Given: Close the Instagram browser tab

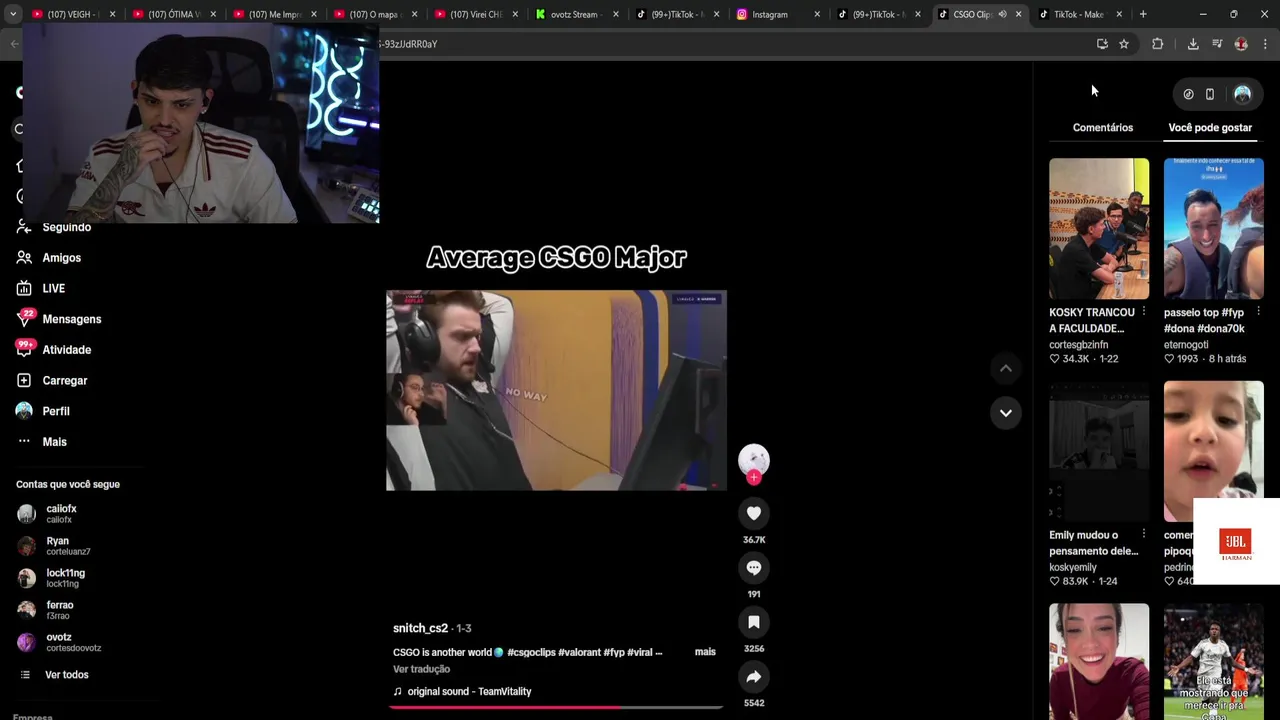Looking at the screenshot, I should (817, 14).
